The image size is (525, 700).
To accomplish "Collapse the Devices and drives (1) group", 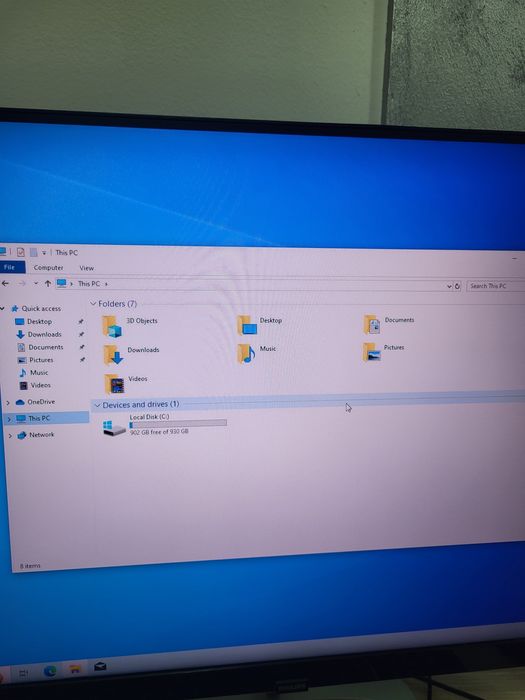I will click(98, 405).
